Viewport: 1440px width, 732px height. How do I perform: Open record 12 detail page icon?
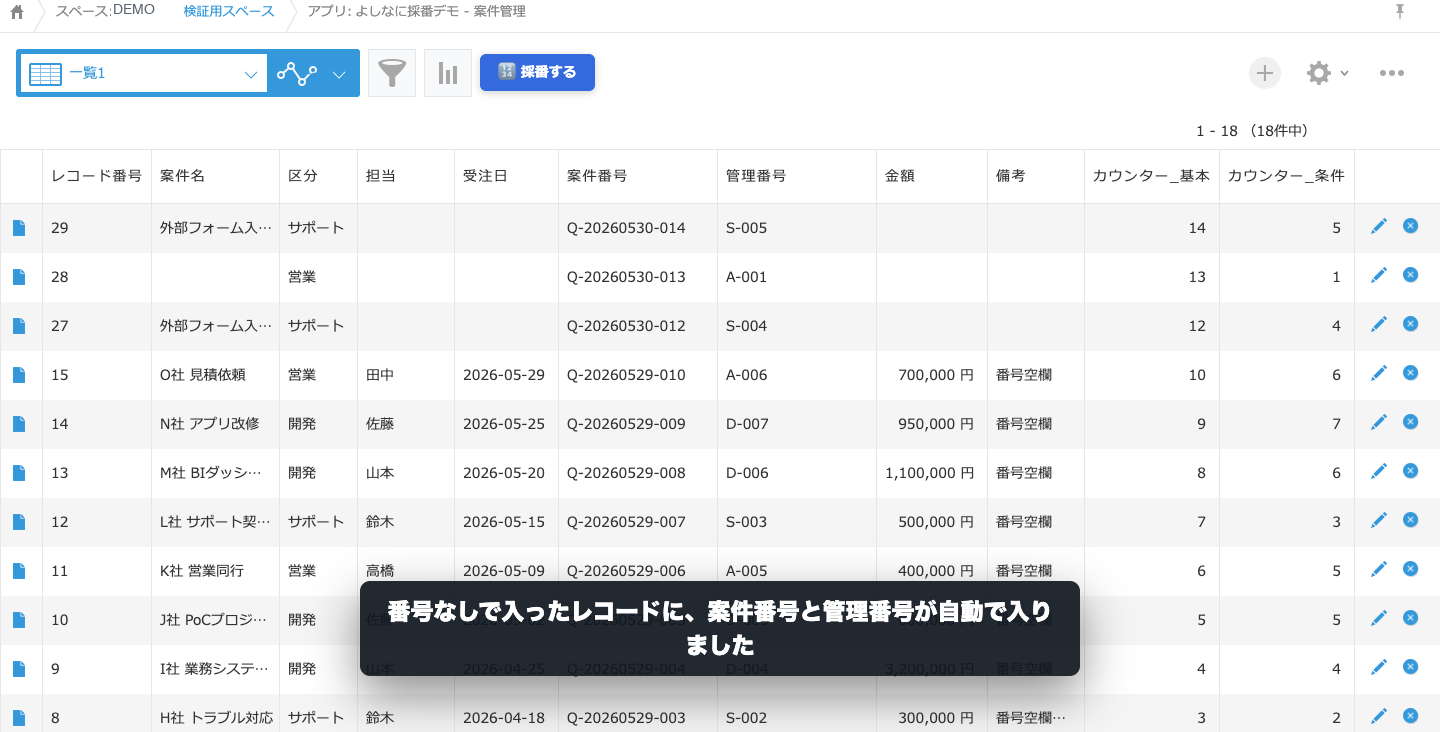[x=19, y=522]
